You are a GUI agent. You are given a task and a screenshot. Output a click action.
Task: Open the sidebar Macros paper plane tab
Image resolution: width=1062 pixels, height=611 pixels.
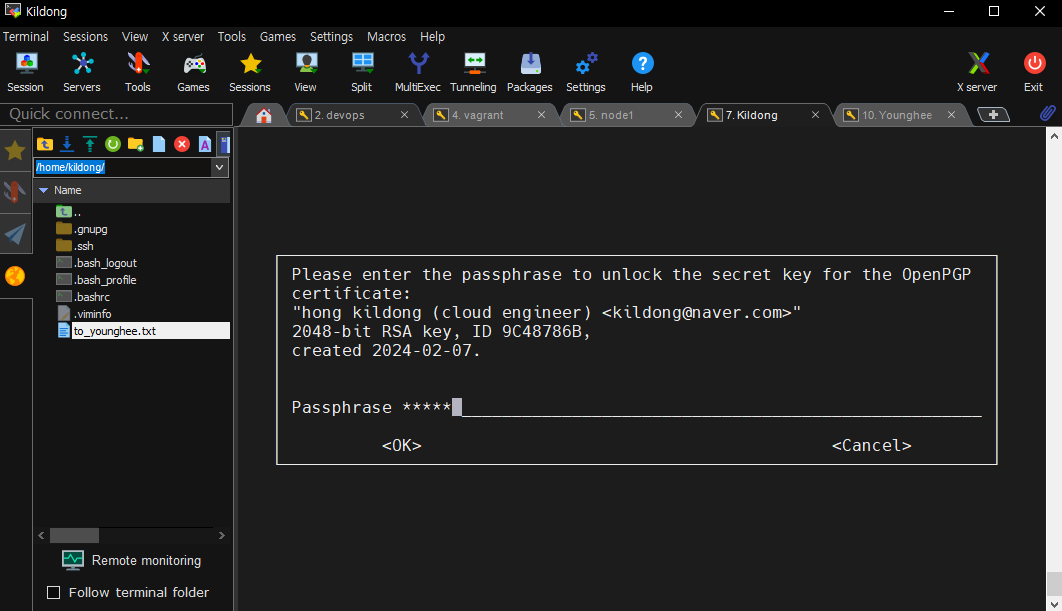tap(15, 234)
